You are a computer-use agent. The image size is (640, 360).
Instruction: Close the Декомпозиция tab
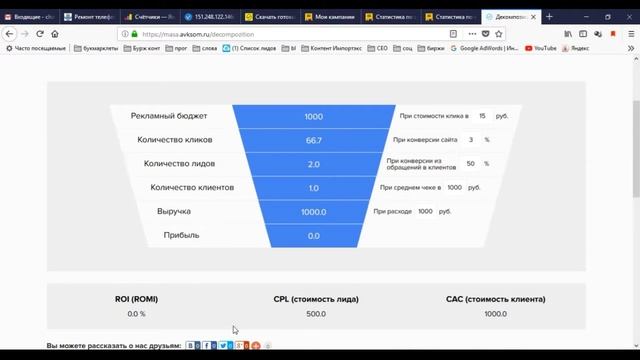(533, 17)
